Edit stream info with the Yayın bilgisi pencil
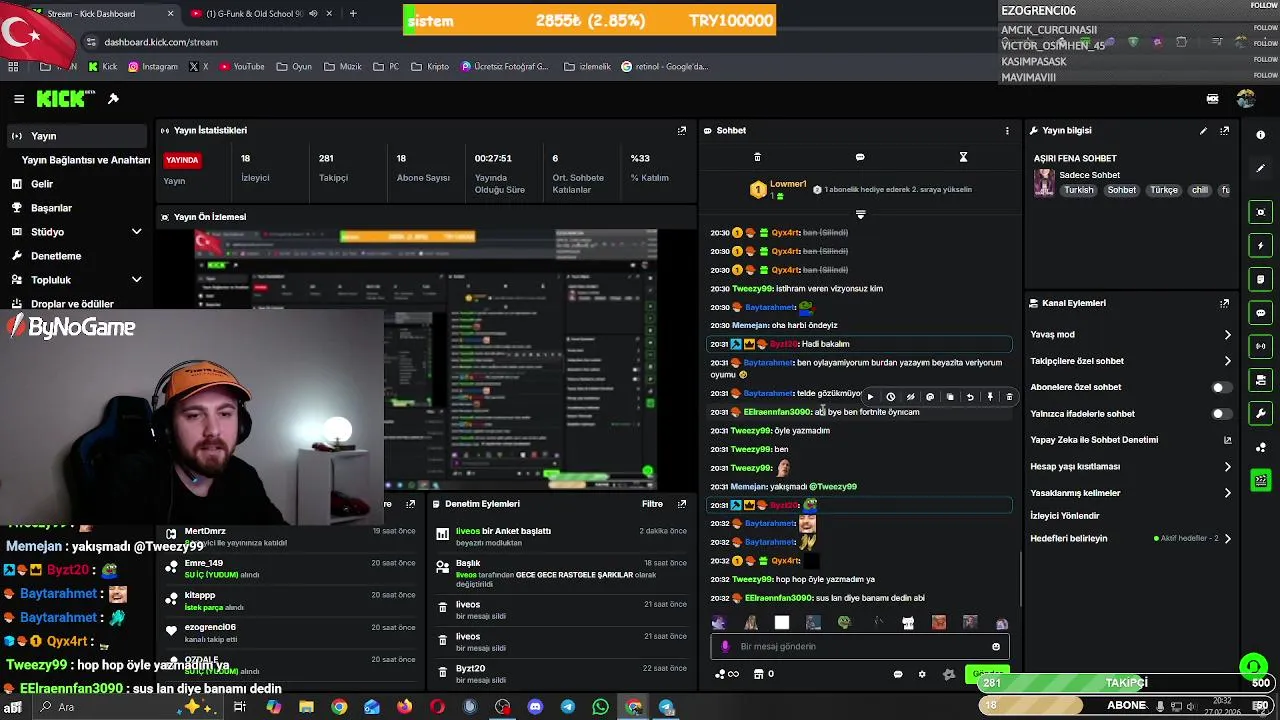1280x720 pixels. click(1203, 130)
